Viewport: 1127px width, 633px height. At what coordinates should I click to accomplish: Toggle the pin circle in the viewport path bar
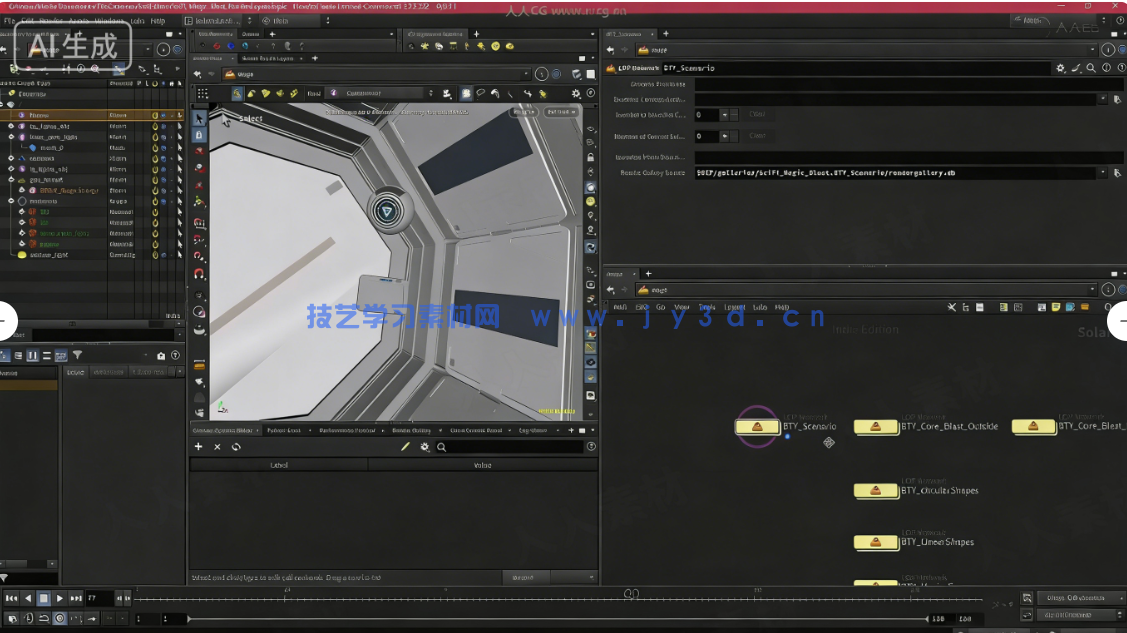pyautogui.click(x=541, y=74)
